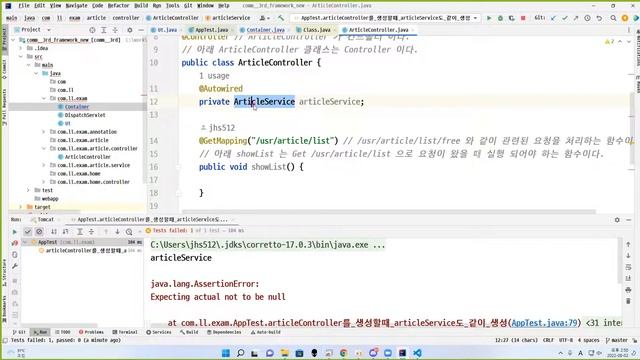Collapse the src folder
The height and width of the screenshot is (360, 640).
pyautogui.click(x=21, y=56)
